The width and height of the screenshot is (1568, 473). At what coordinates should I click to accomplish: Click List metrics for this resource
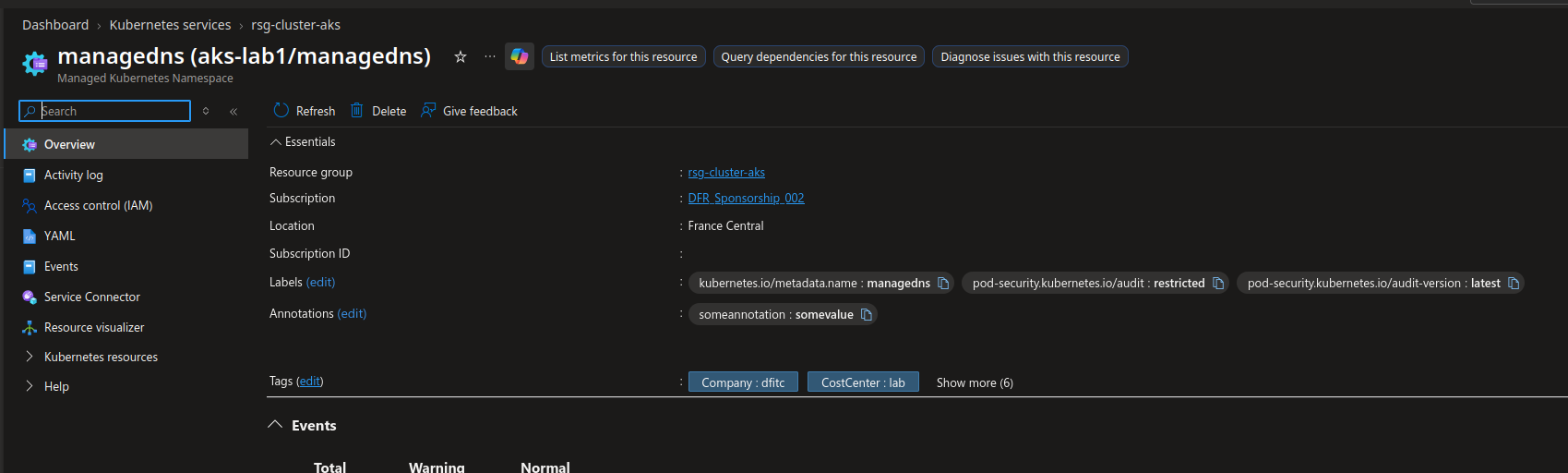point(624,56)
